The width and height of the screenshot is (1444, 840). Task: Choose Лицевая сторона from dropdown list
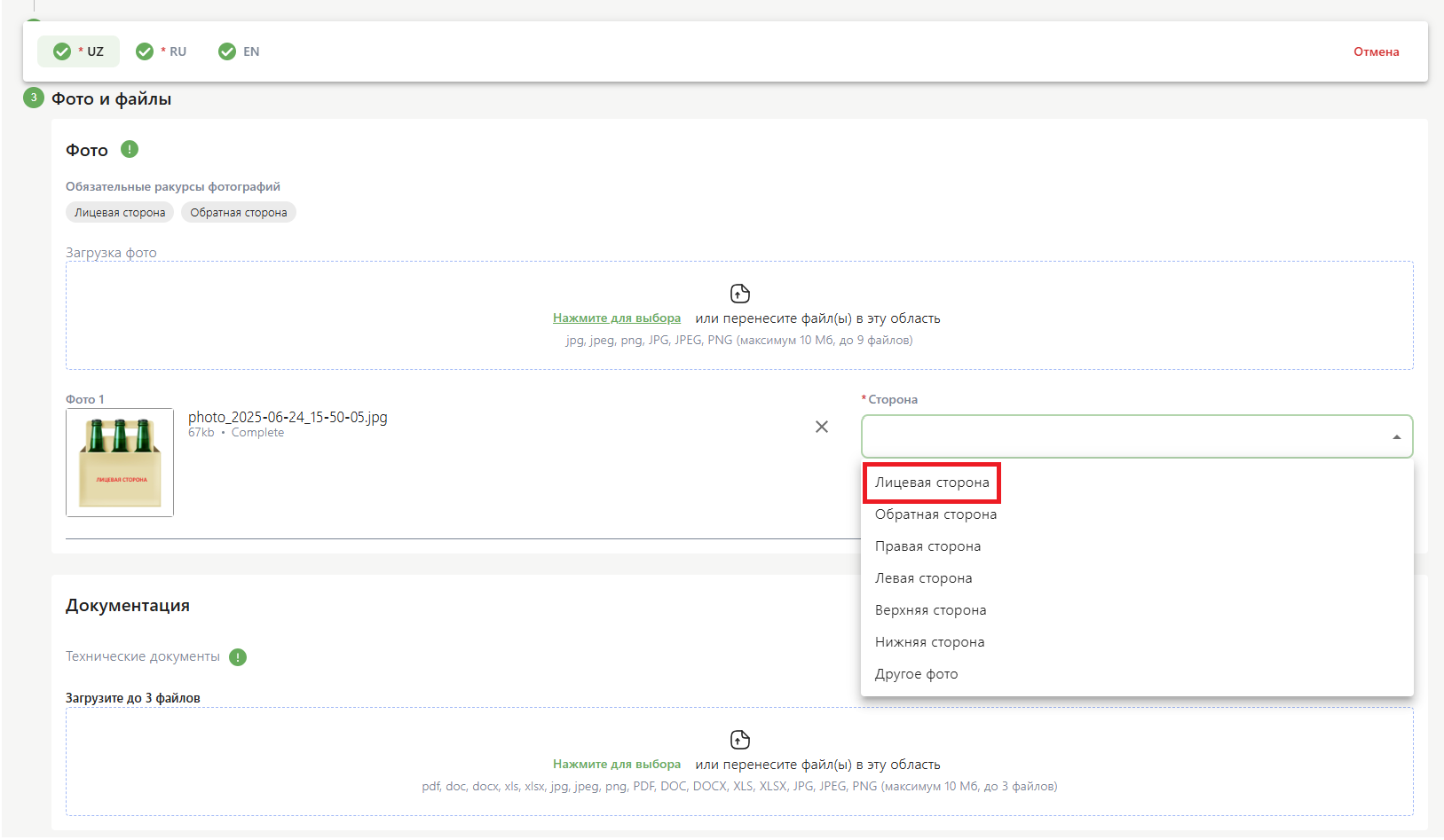(932, 483)
